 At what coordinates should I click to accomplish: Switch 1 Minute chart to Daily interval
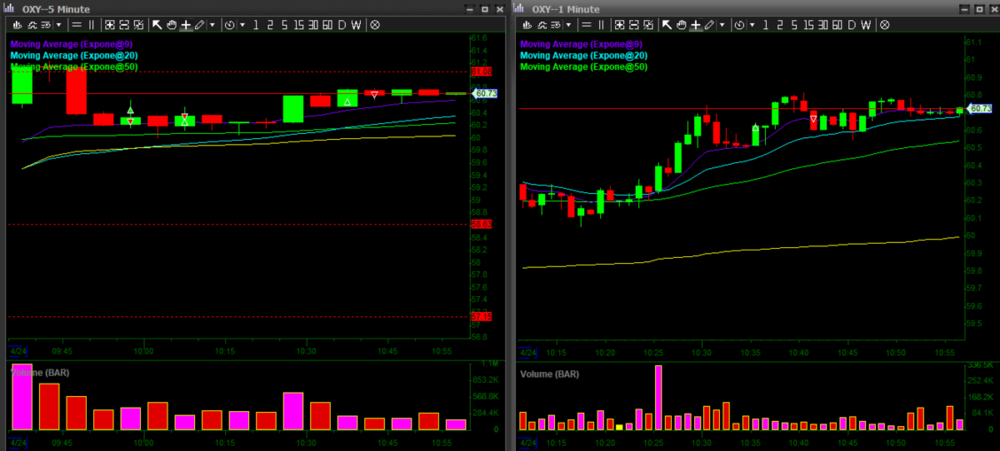coord(851,25)
